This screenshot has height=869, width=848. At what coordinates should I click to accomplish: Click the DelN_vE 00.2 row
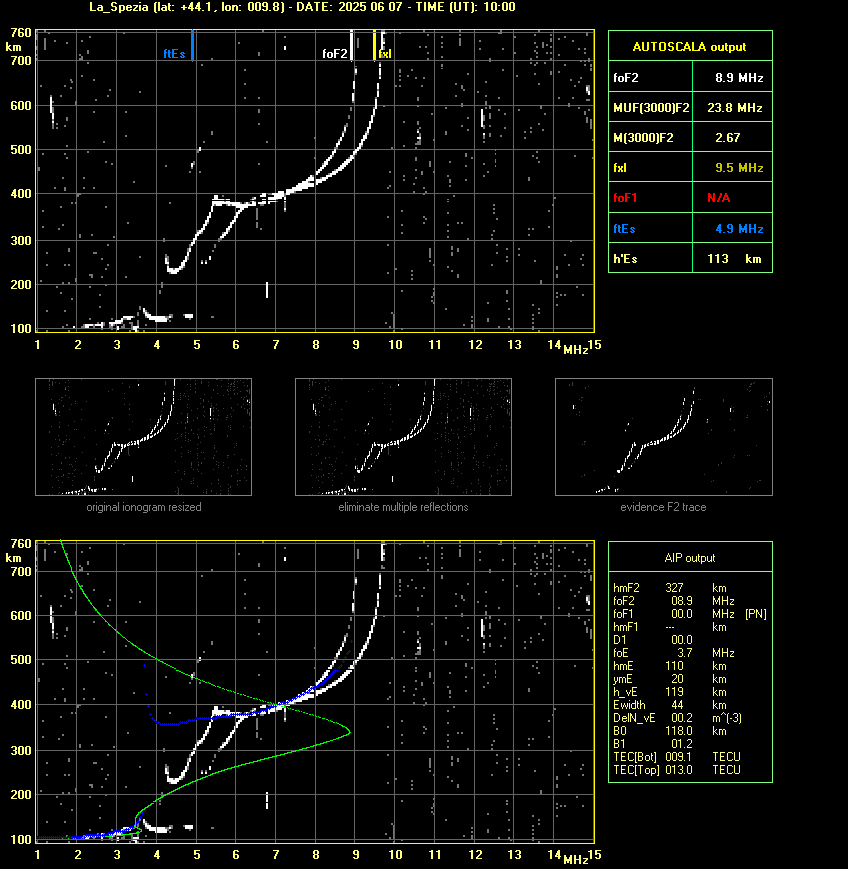pyautogui.click(x=677, y=718)
